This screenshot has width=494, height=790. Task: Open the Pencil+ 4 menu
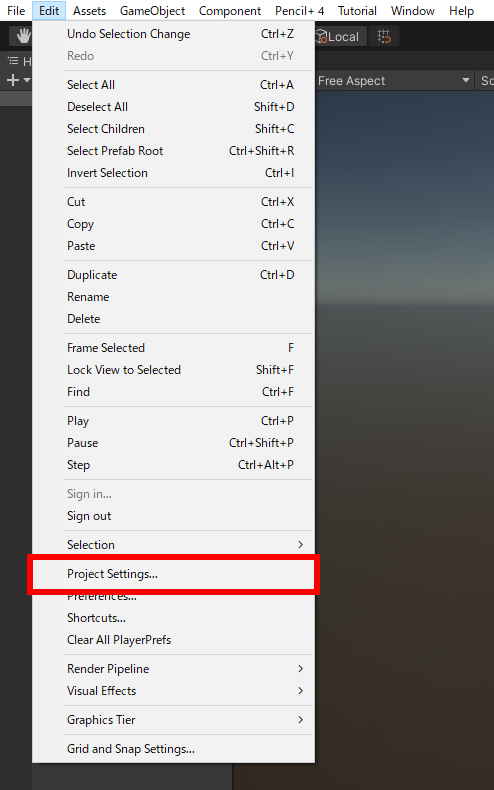coord(299,11)
